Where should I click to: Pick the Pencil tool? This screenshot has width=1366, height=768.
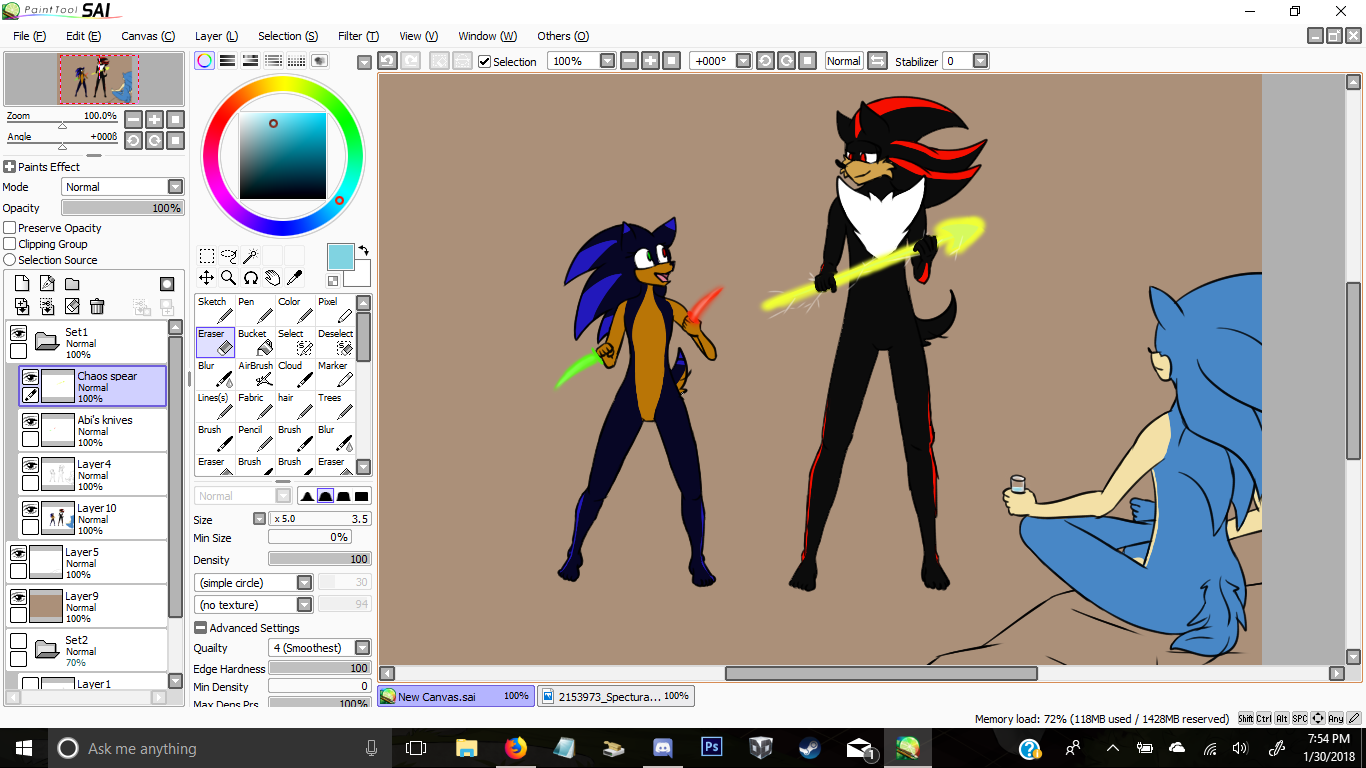[x=255, y=438]
